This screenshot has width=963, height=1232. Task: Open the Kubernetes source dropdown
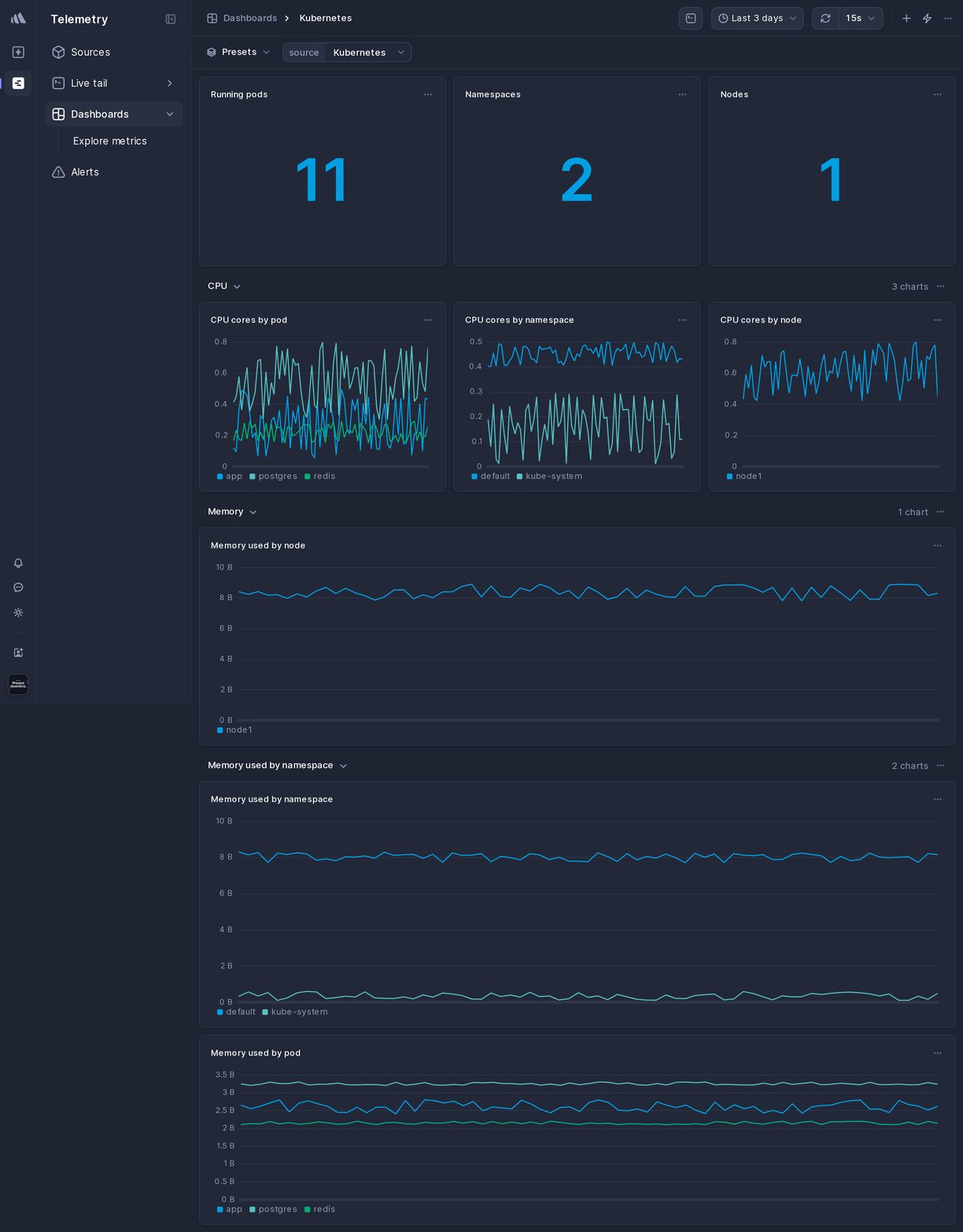point(367,52)
